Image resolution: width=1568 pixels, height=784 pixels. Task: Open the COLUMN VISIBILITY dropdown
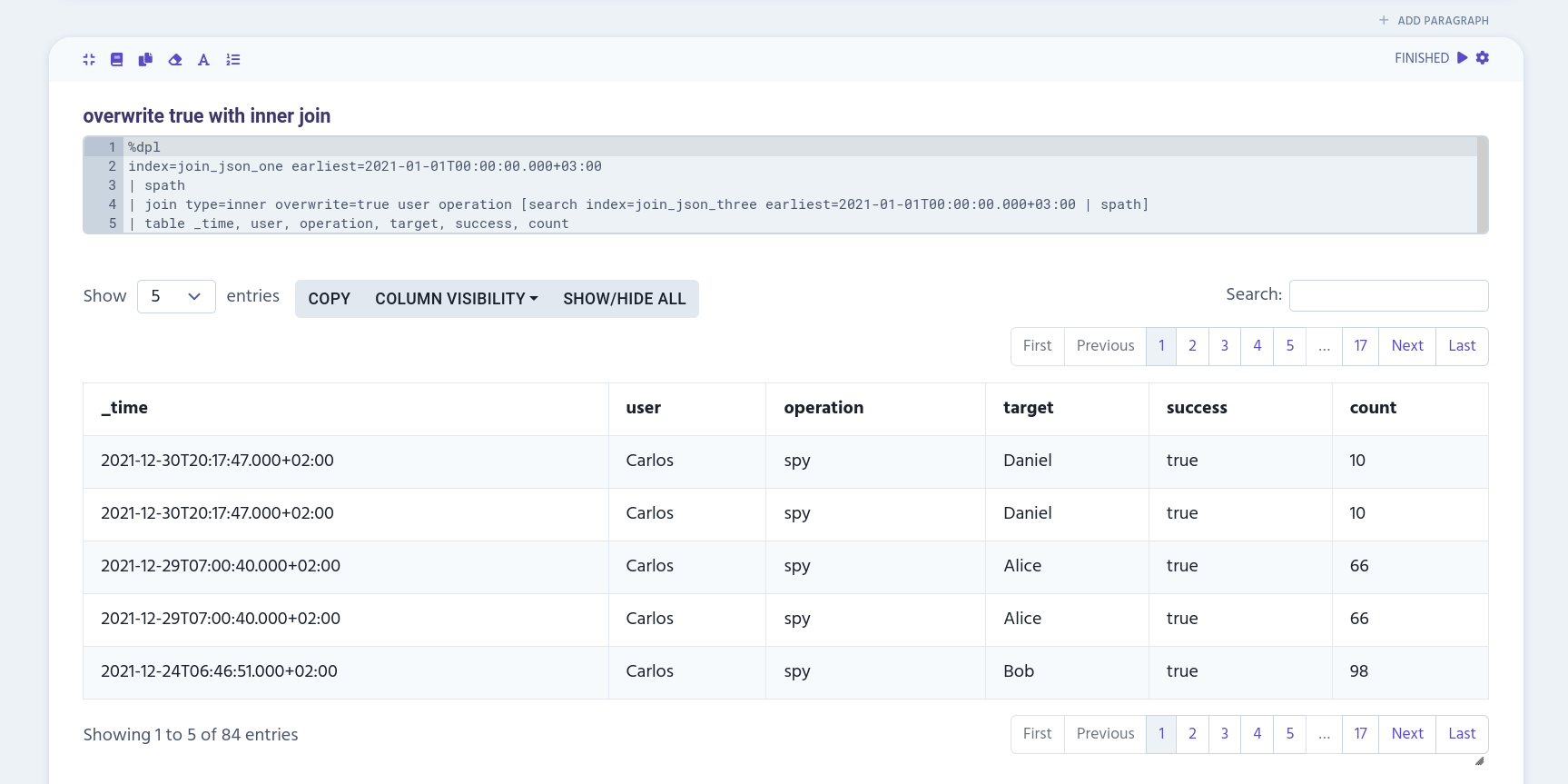click(457, 299)
